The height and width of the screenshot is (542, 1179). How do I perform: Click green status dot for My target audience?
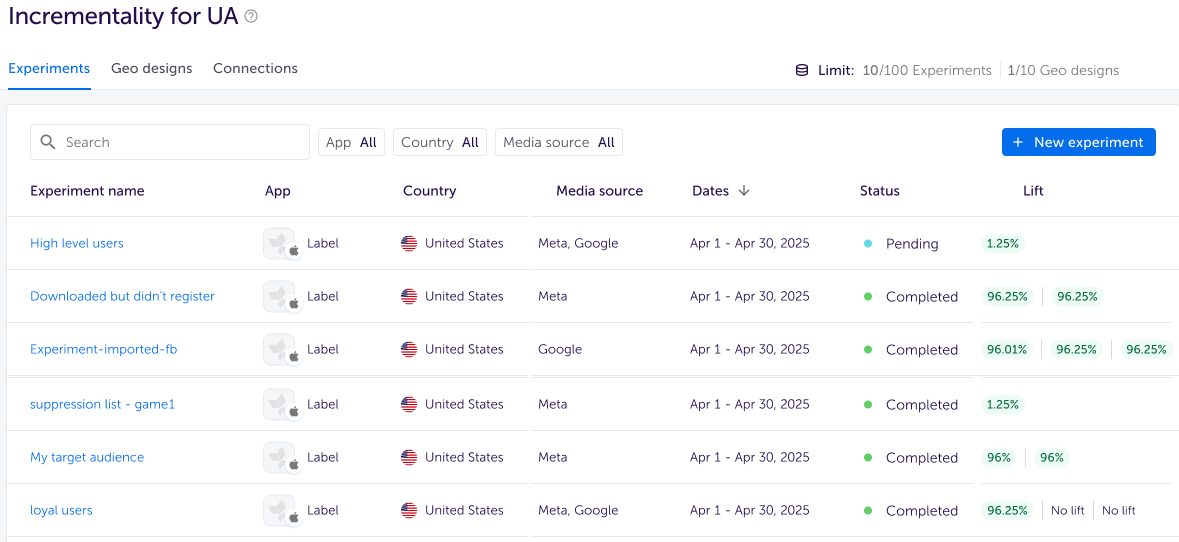[868, 458]
